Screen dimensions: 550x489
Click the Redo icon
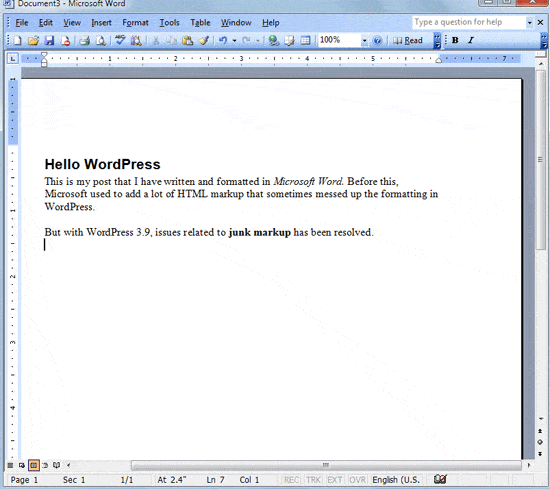tap(246, 41)
